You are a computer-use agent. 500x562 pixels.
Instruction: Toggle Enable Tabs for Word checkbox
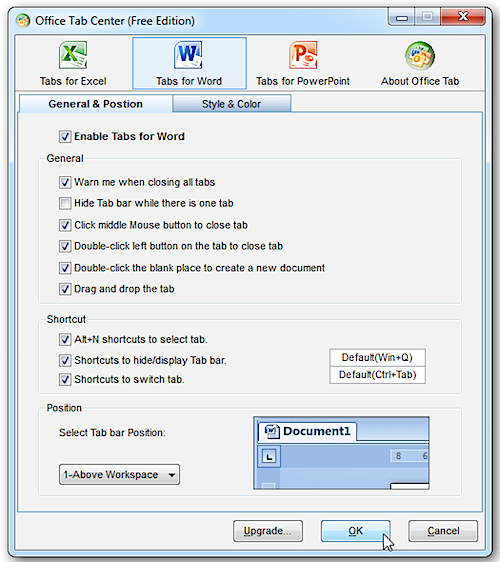[65, 137]
